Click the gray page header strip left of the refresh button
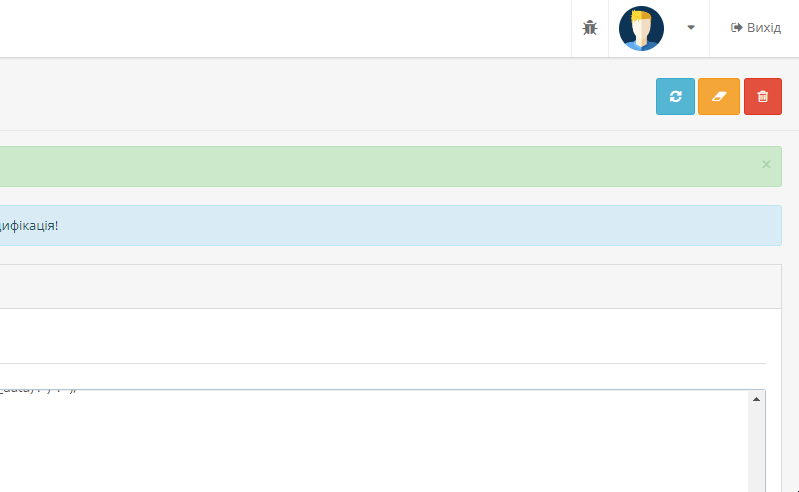Screen dimensions: 799x492 click(326, 96)
